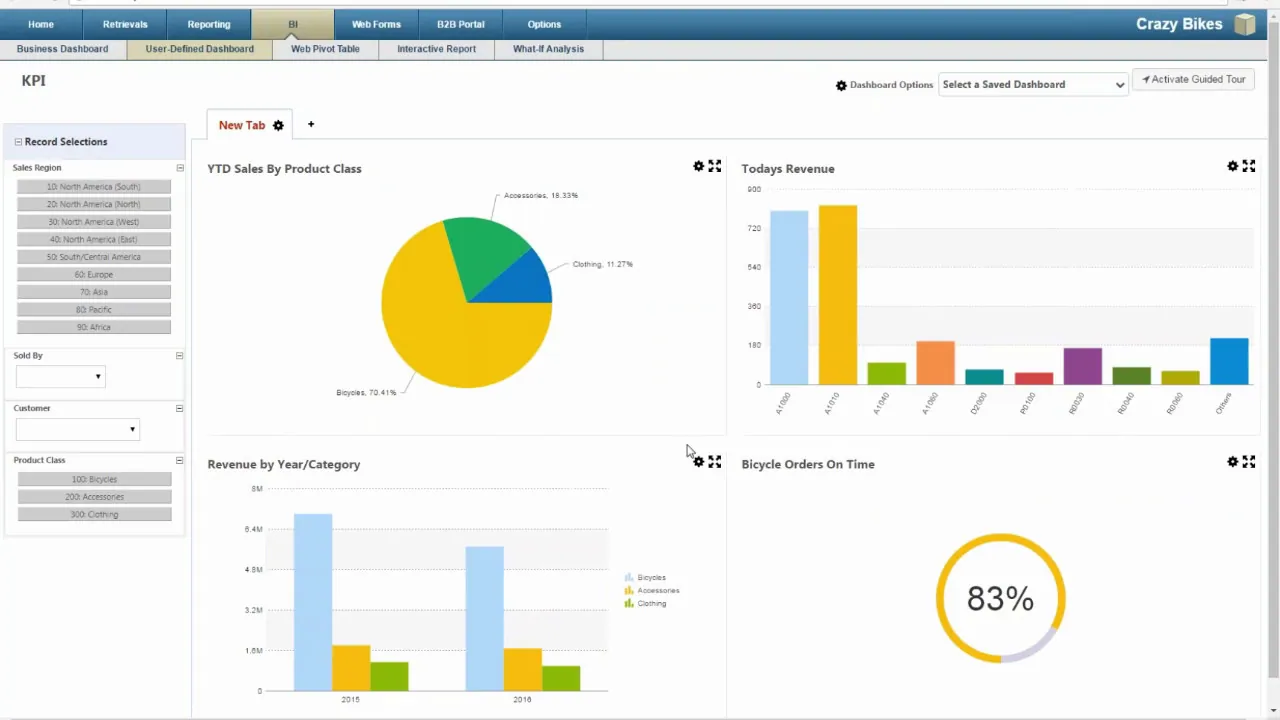The height and width of the screenshot is (720, 1280).
Task: Open settings gear for YTD Sales chart
Action: coord(698,166)
